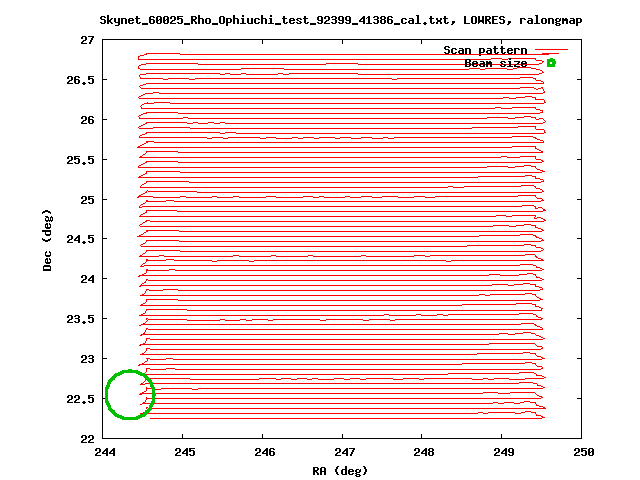Click the 'RA (deg)' x-axis label
The height and width of the screenshot is (480, 640).
tap(340, 471)
